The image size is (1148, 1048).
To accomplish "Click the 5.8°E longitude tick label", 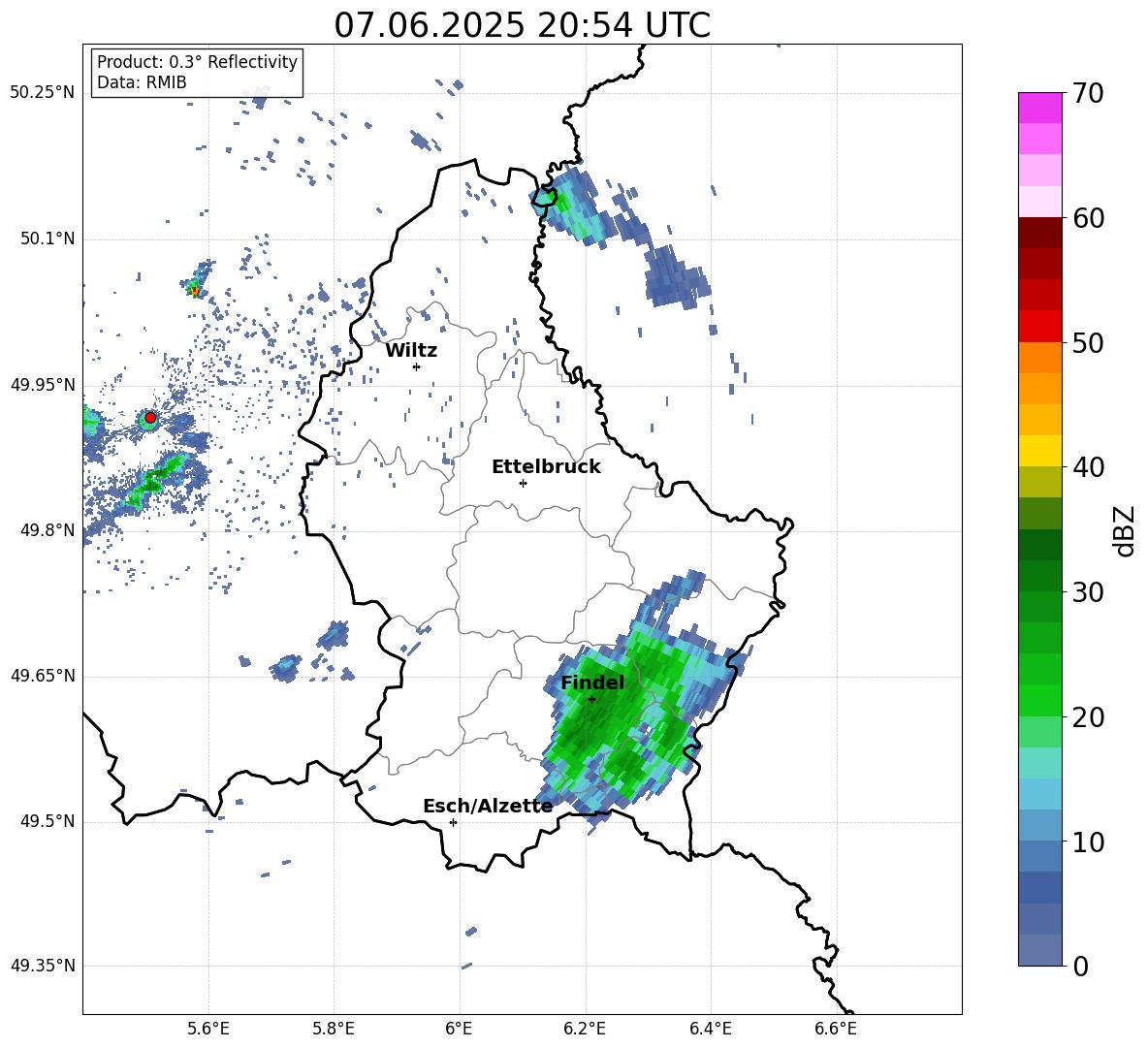I will pyautogui.click(x=334, y=1030).
